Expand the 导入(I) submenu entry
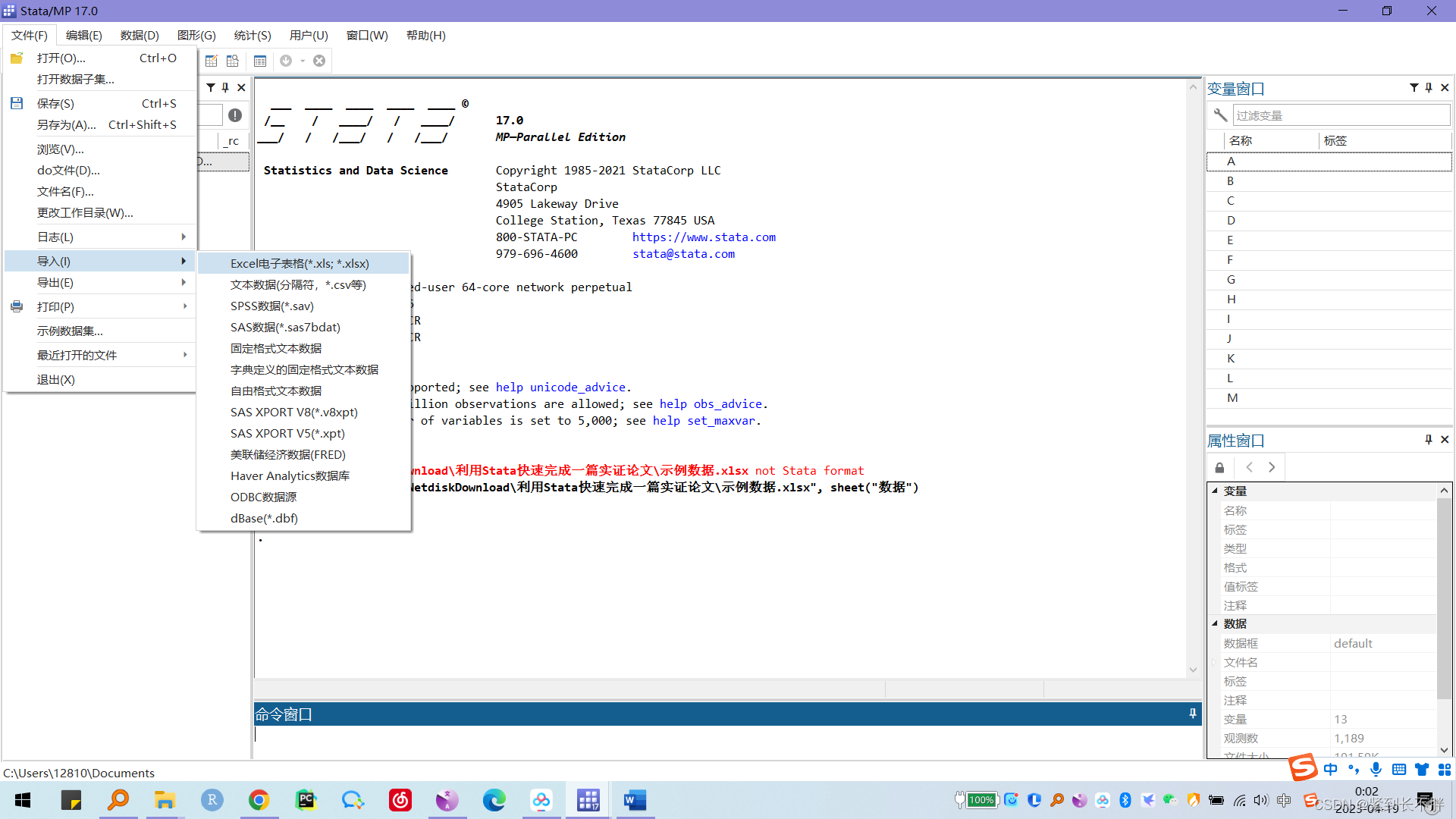Image resolution: width=1456 pixels, height=819 pixels. pyautogui.click(x=100, y=261)
